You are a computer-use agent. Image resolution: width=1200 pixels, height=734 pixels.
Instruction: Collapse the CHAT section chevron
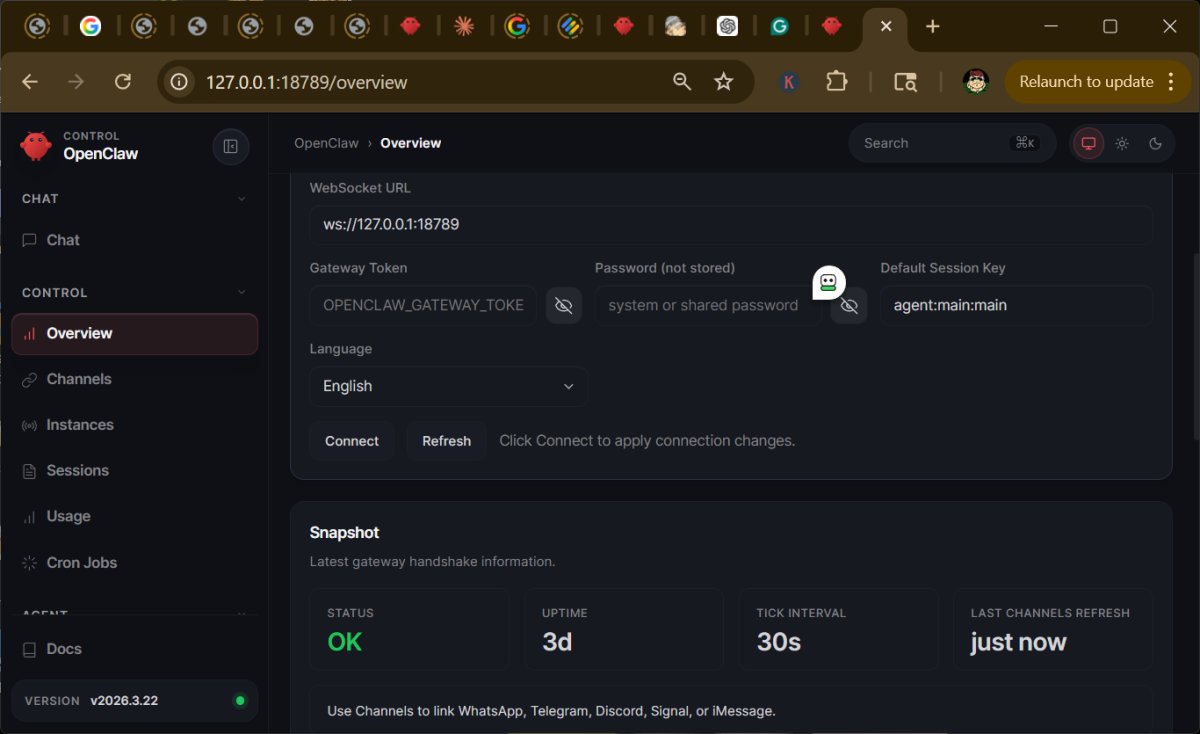(241, 199)
